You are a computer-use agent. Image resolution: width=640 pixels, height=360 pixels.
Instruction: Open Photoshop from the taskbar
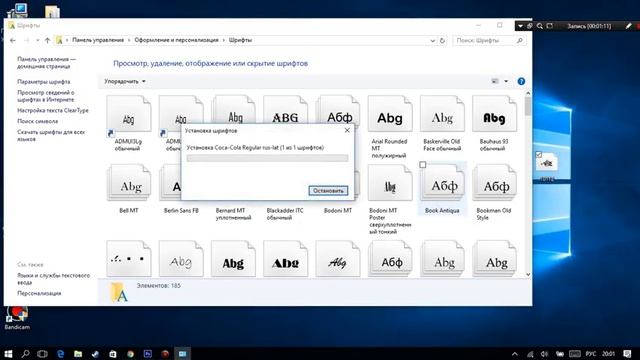[x=148, y=353]
